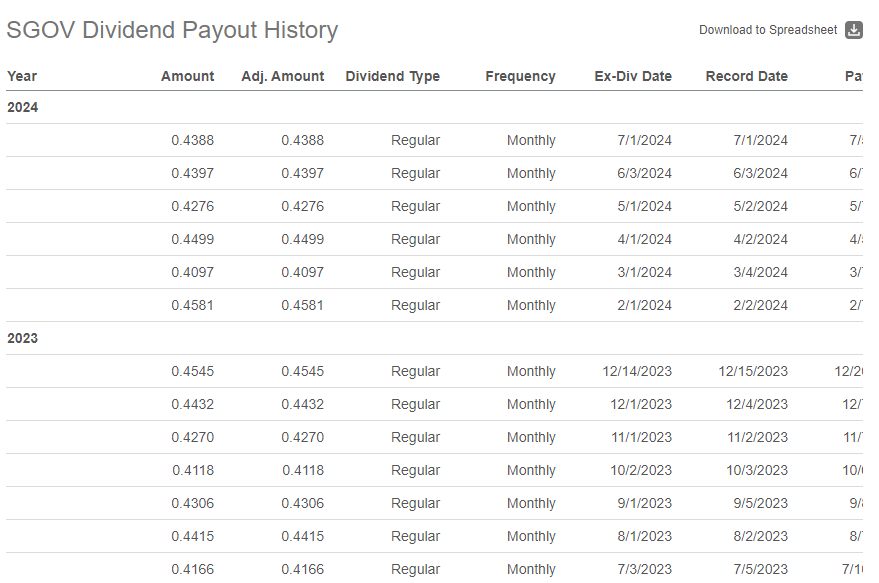The height and width of the screenshot is (583, 879).
Task: Click the 3/1/2024 ex-div date
Action: (x=644, y=272)
